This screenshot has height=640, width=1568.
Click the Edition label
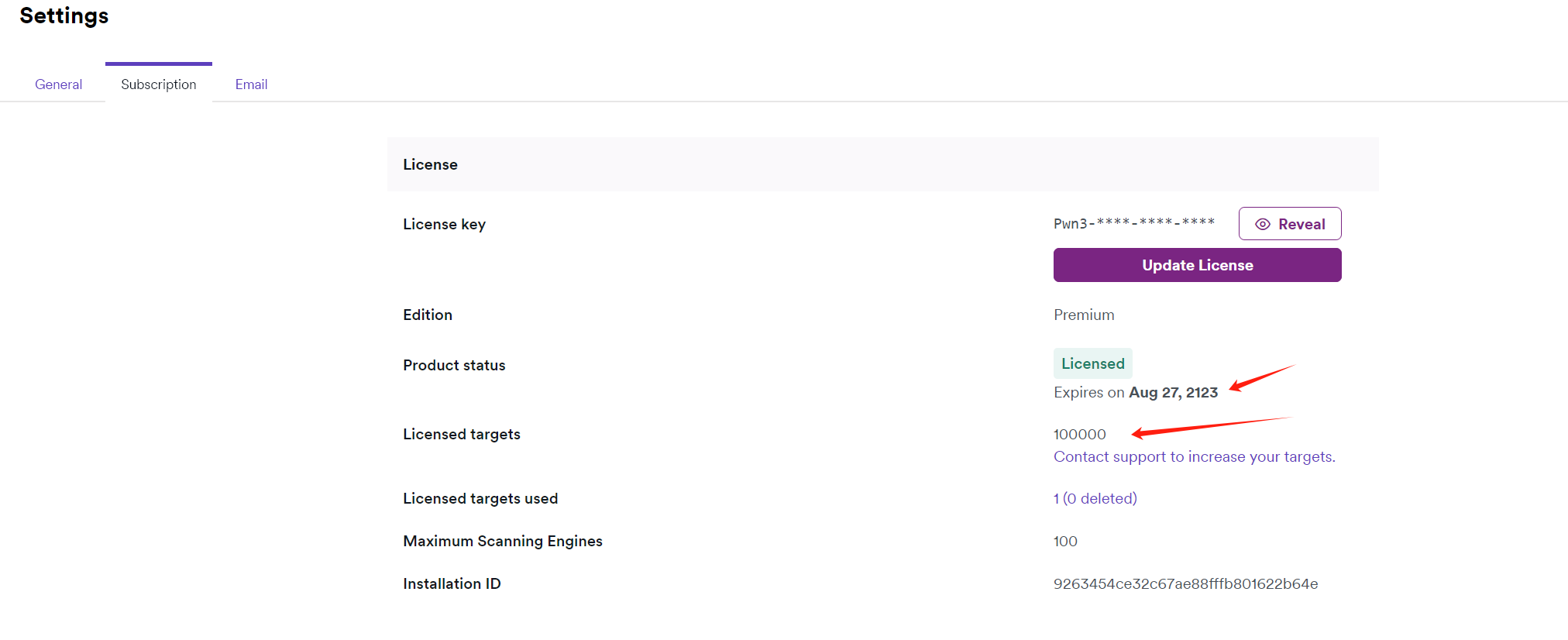click(x=428, y=315)
